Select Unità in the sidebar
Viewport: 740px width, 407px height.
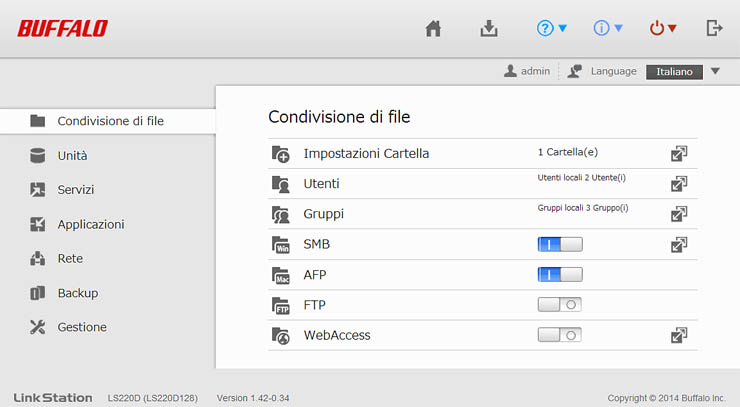click(72, 155)
